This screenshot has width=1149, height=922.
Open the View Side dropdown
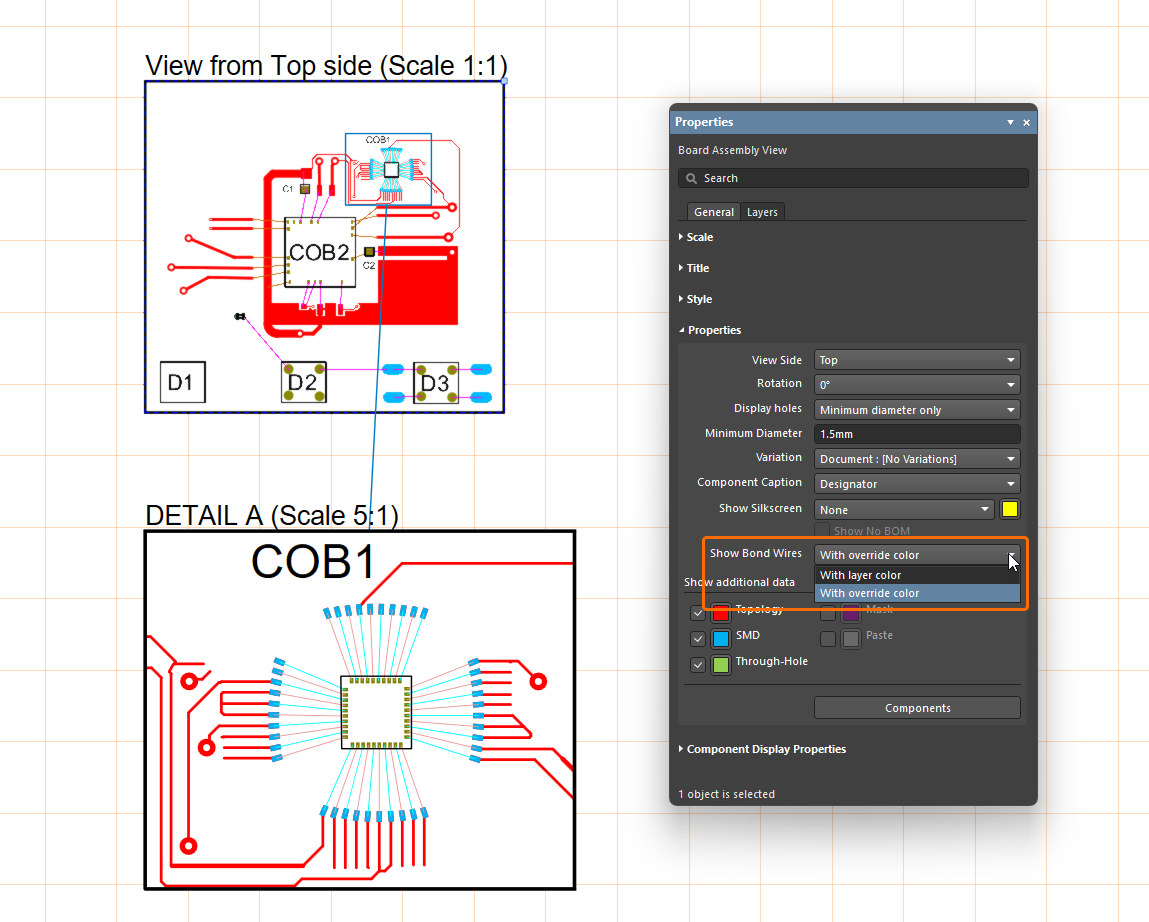(x=917, y=360)
